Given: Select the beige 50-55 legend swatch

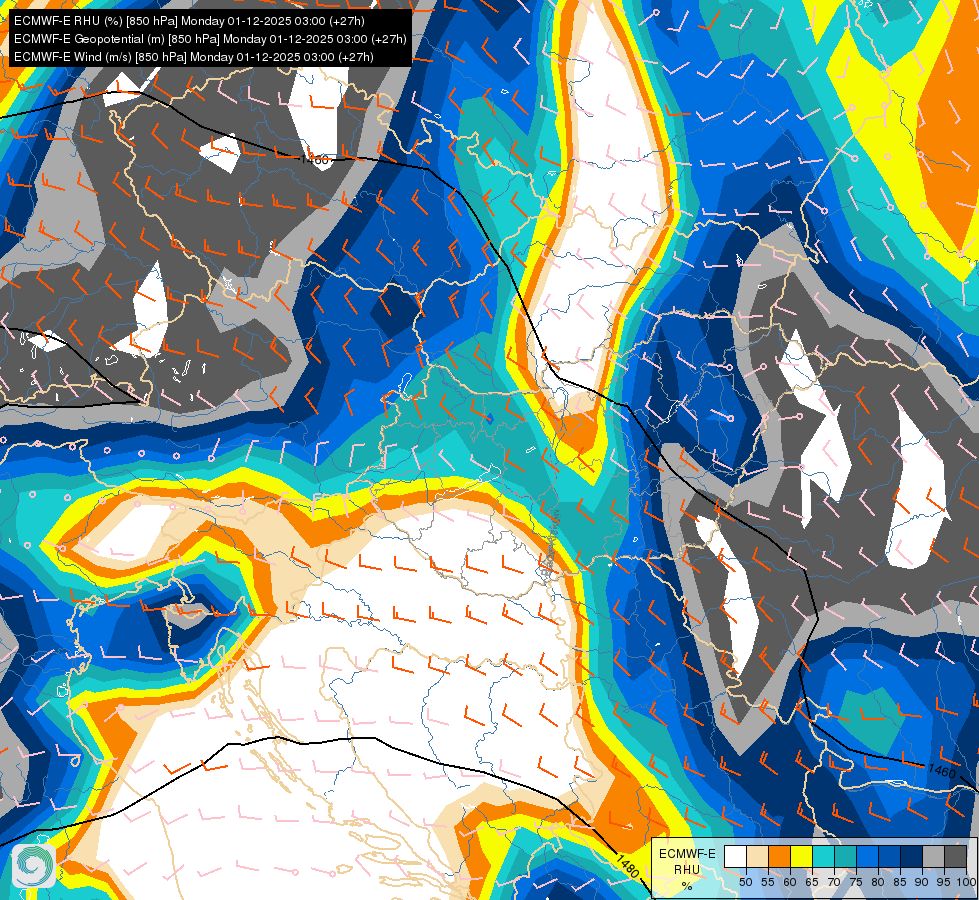Looking at the screenshot, I should coord(757,856).
